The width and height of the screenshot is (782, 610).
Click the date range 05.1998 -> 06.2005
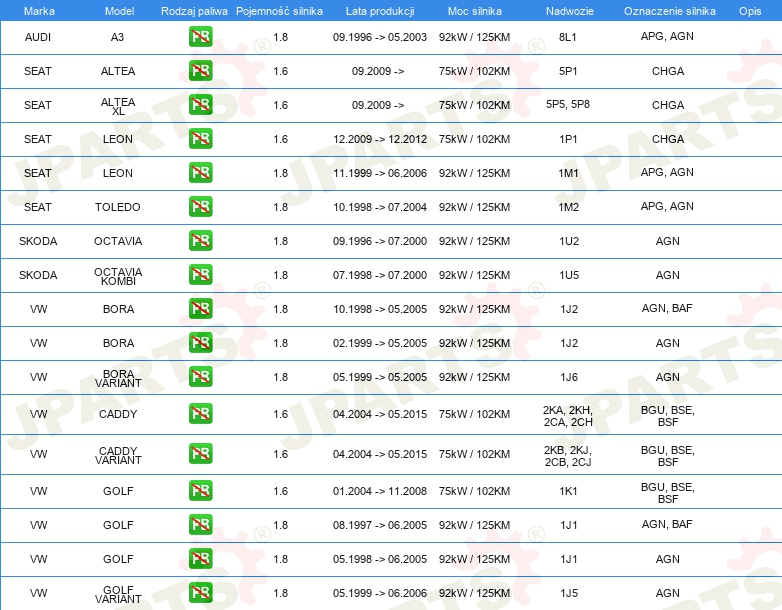click(380, 559)
